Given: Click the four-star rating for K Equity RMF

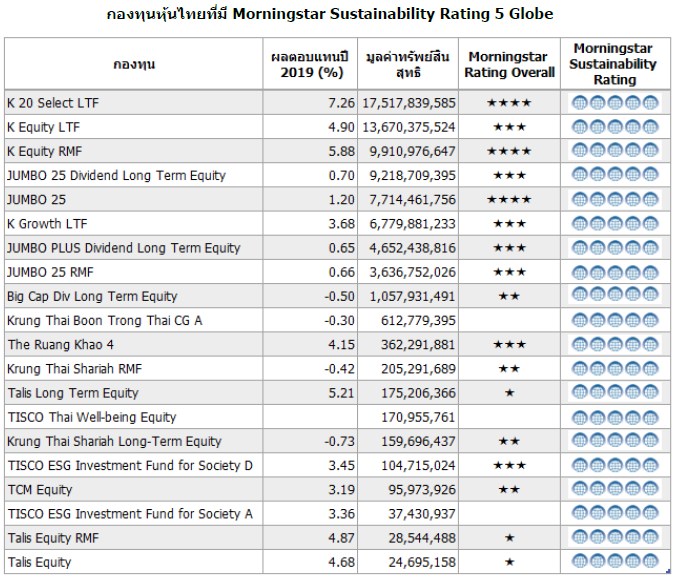Looking at the screenshot, I should click(509, 151).
